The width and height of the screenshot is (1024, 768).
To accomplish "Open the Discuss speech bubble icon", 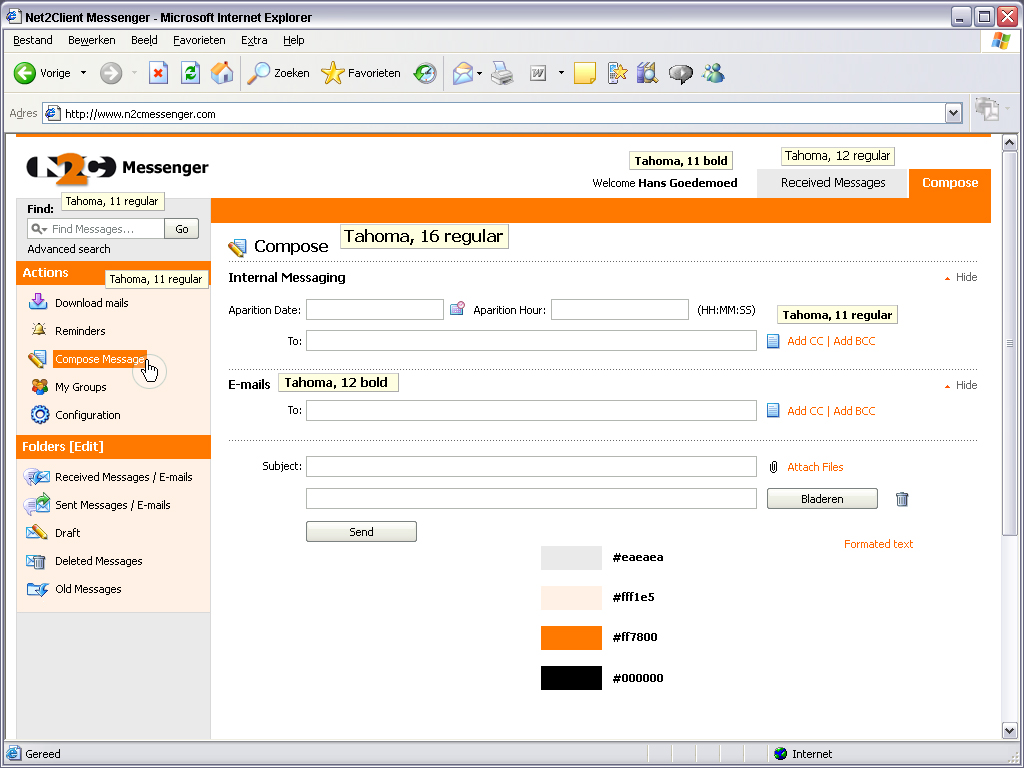I will pyautogui.click(x=680, y=74).
